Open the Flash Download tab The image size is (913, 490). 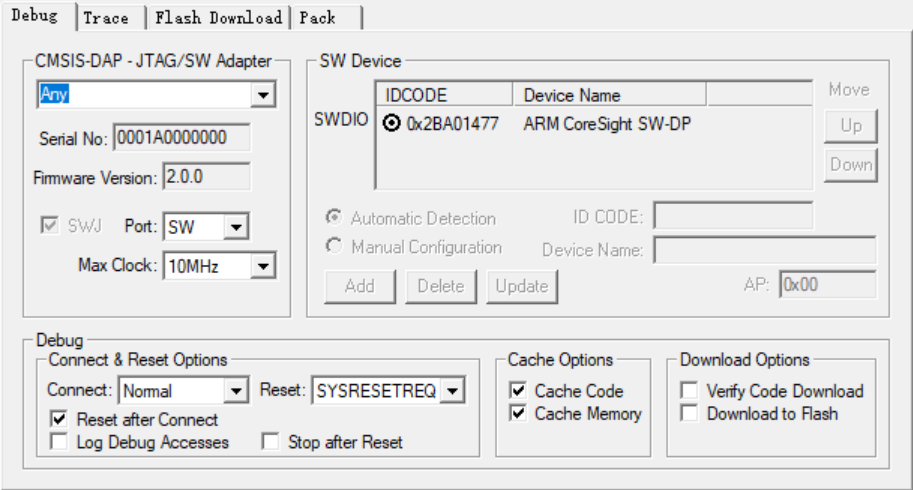point(218,17)
